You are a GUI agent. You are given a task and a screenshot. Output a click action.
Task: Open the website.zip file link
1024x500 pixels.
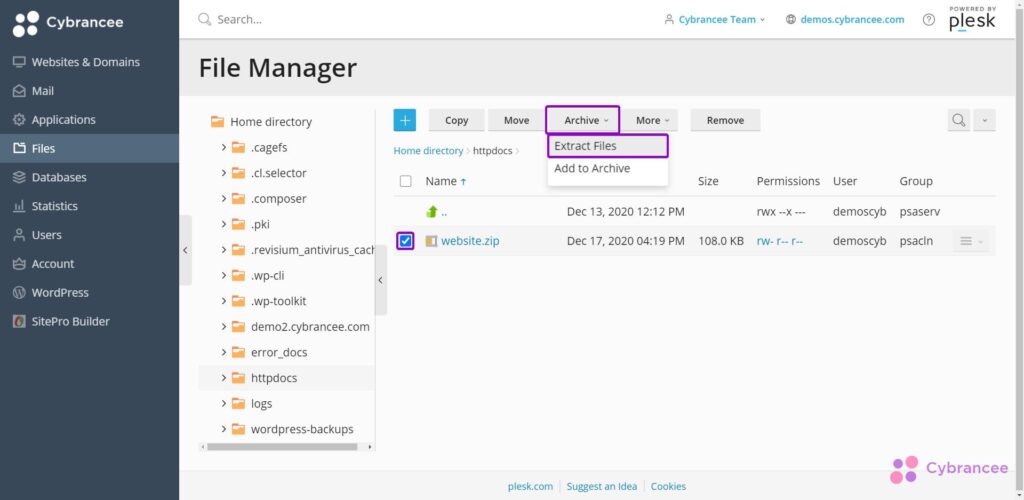[470, 241]
